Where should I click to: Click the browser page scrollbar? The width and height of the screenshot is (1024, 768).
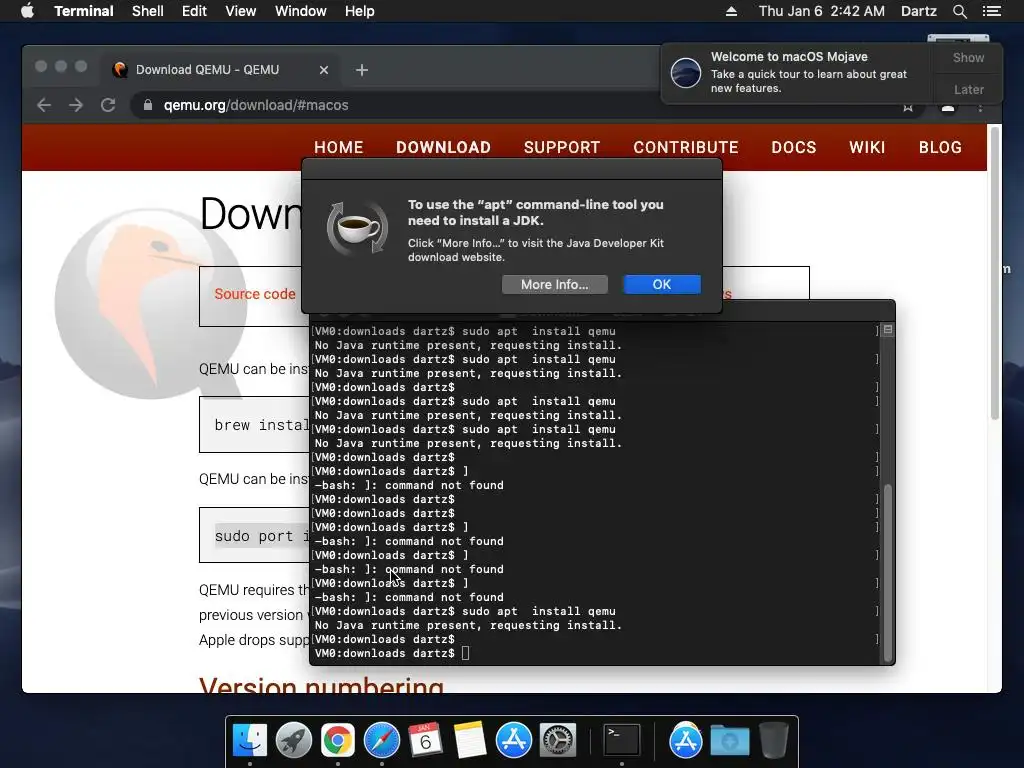(x=995, y=274)
